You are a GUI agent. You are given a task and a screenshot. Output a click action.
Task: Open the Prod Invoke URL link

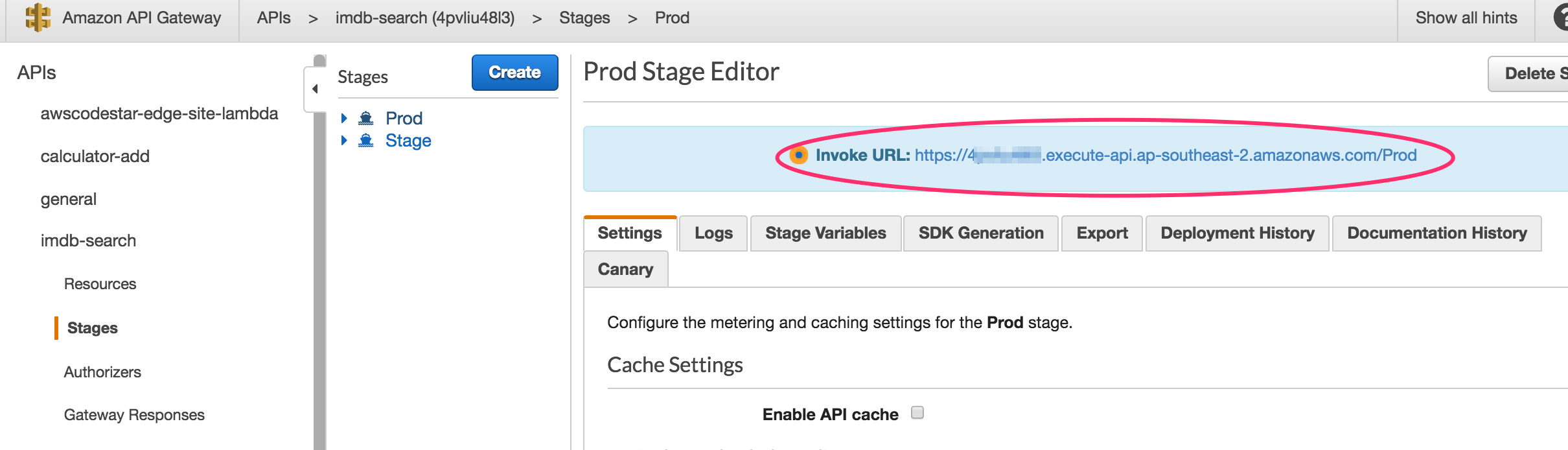[x=1165, y=156]
